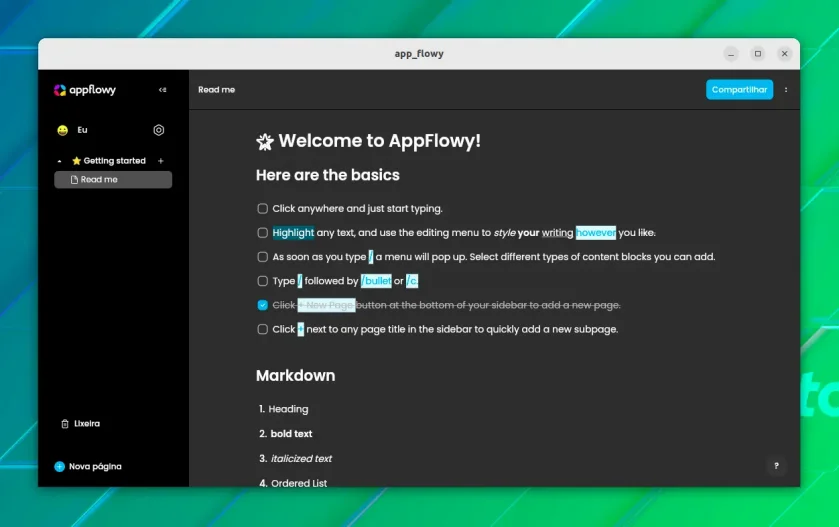Click the highlighted '/bullet' code text
840x527 pixels.
(x=376, y=281)
